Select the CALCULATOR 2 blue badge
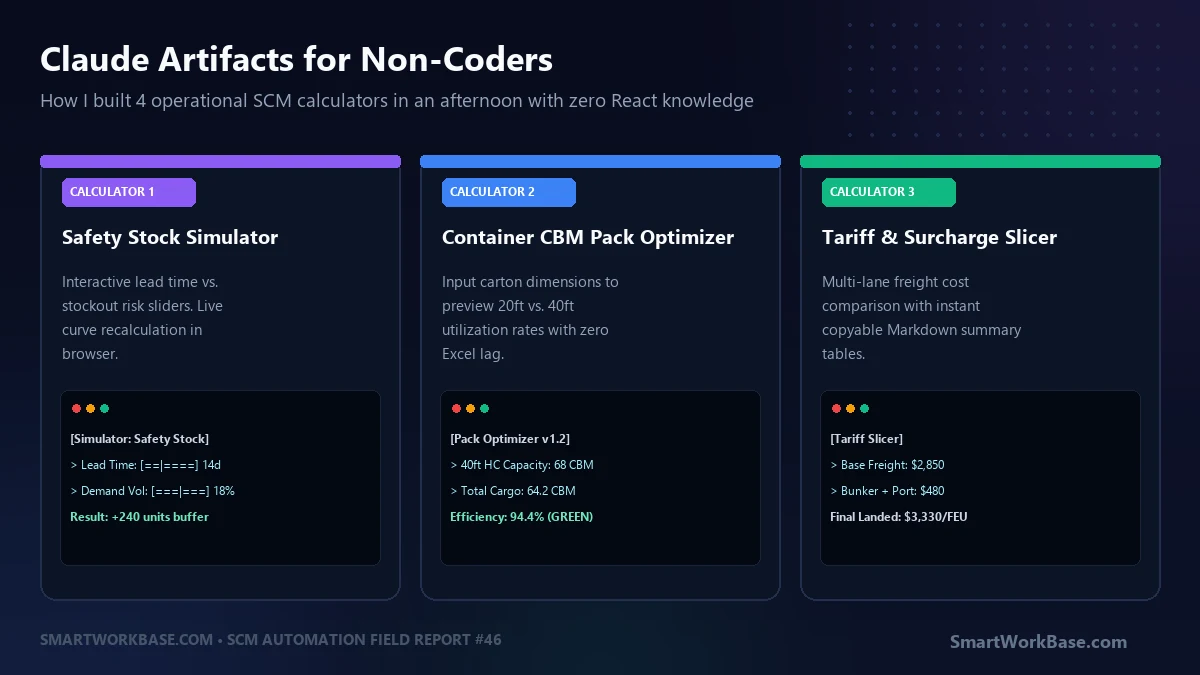Screen dimensions: 1200x675 click(x=509, y=192)
